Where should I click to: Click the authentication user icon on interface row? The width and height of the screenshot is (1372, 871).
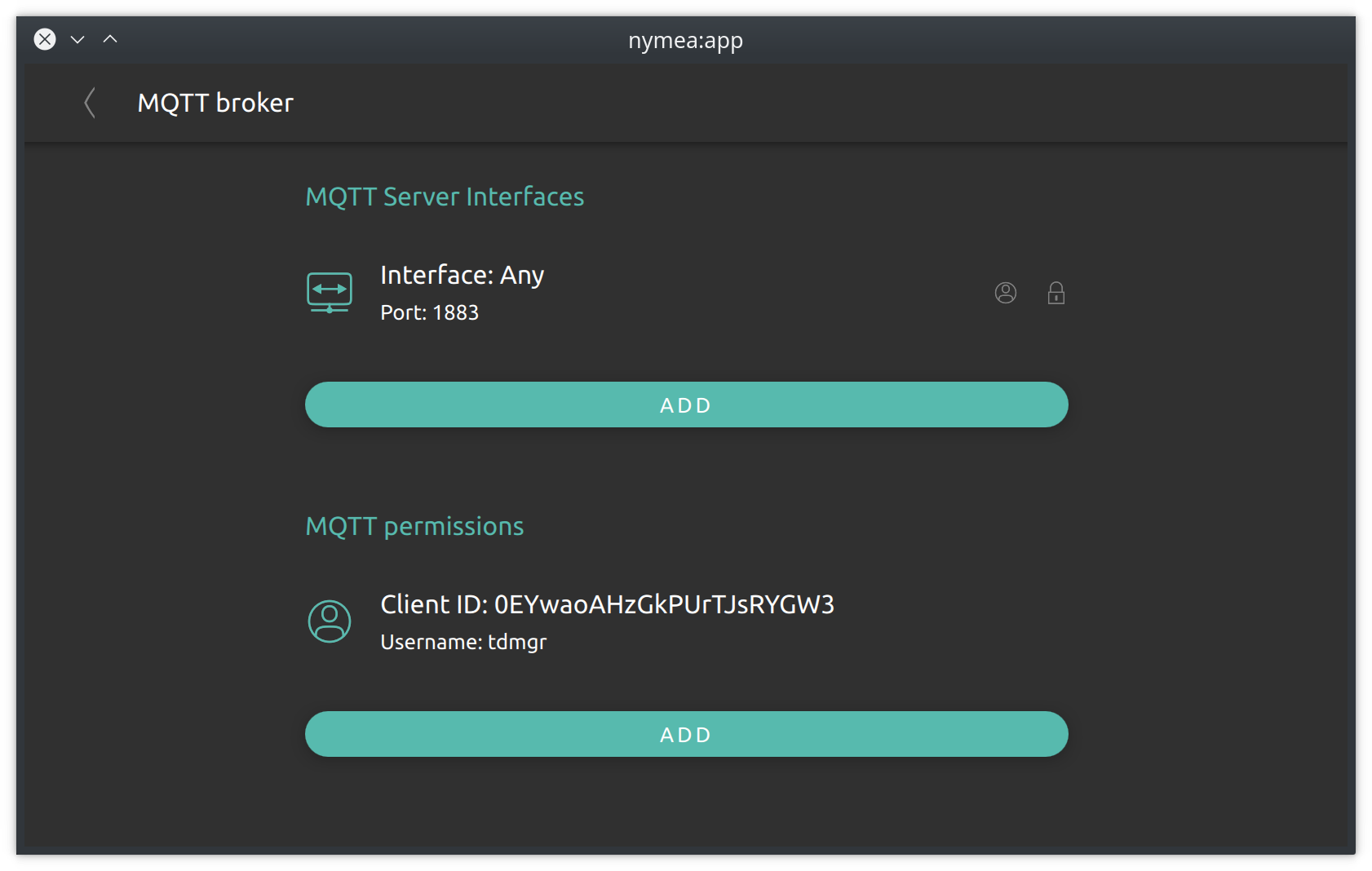click(1006, 293)
